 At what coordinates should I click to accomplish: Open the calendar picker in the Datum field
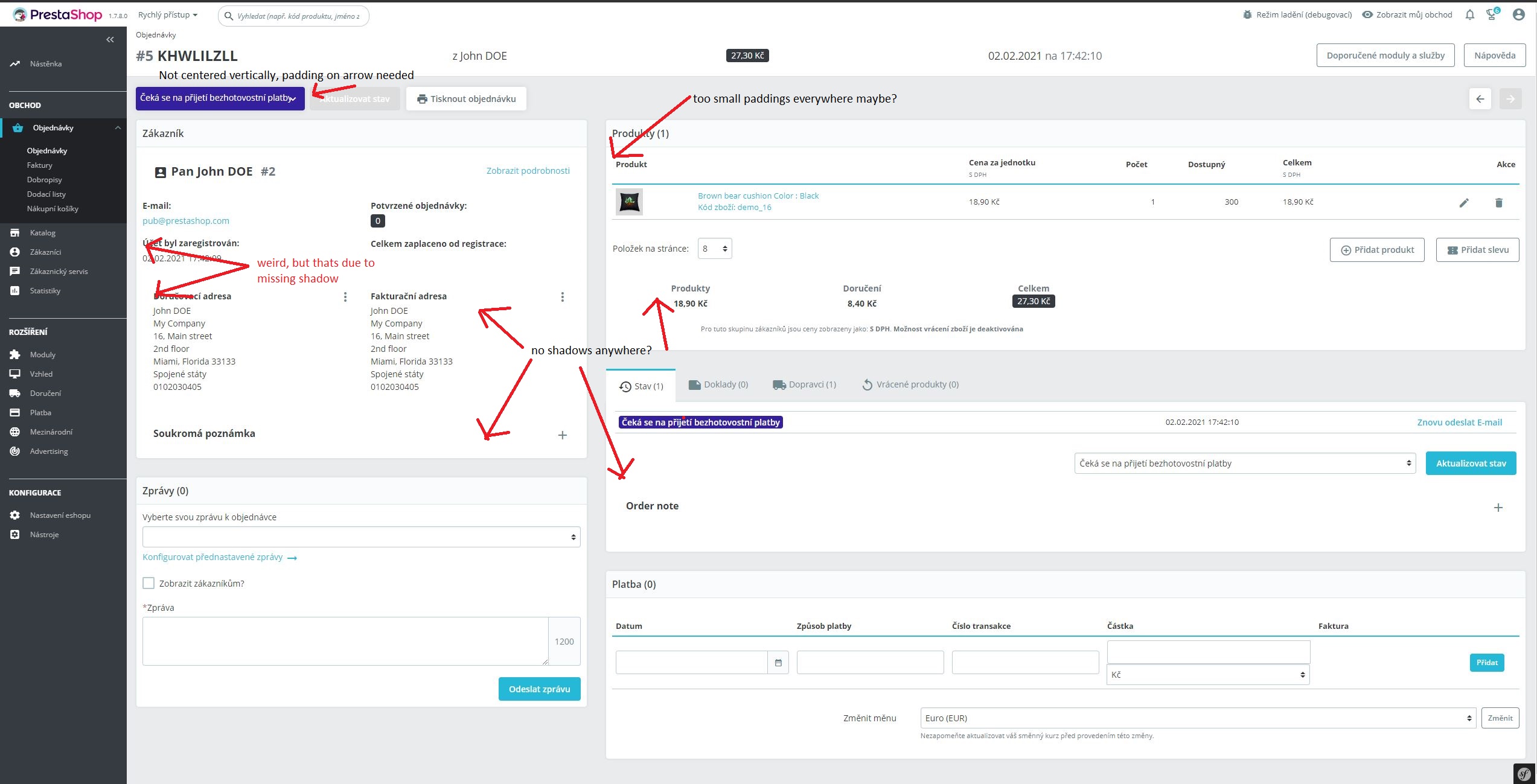coord(779,662)
